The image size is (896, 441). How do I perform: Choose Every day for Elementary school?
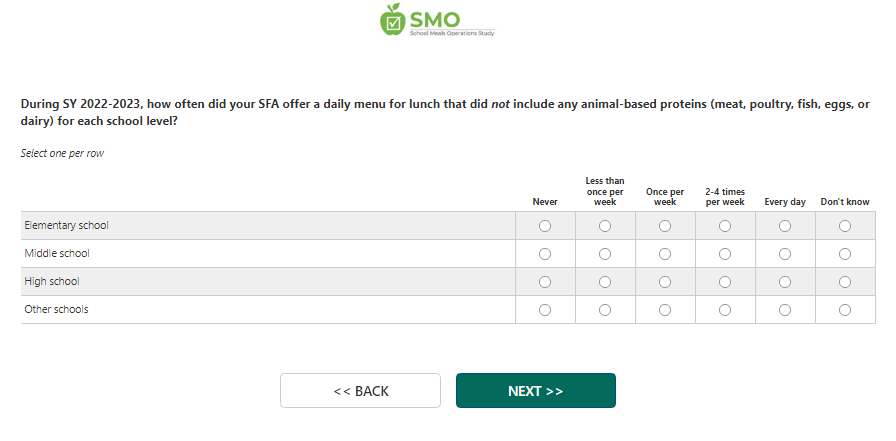785,226
